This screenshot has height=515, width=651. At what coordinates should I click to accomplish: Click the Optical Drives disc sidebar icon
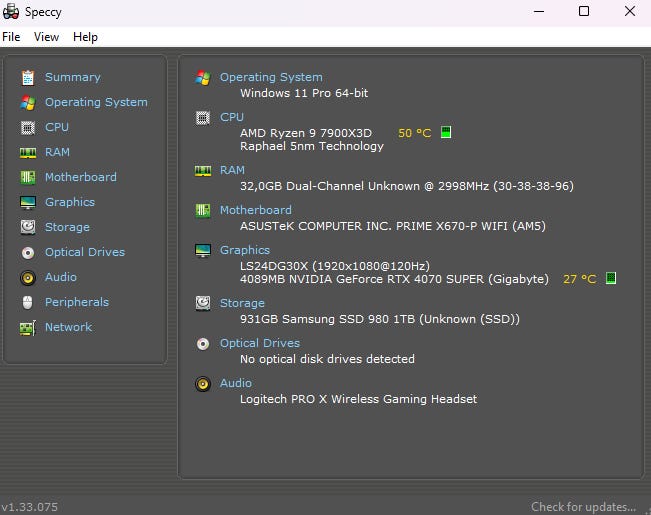[27, 252]
